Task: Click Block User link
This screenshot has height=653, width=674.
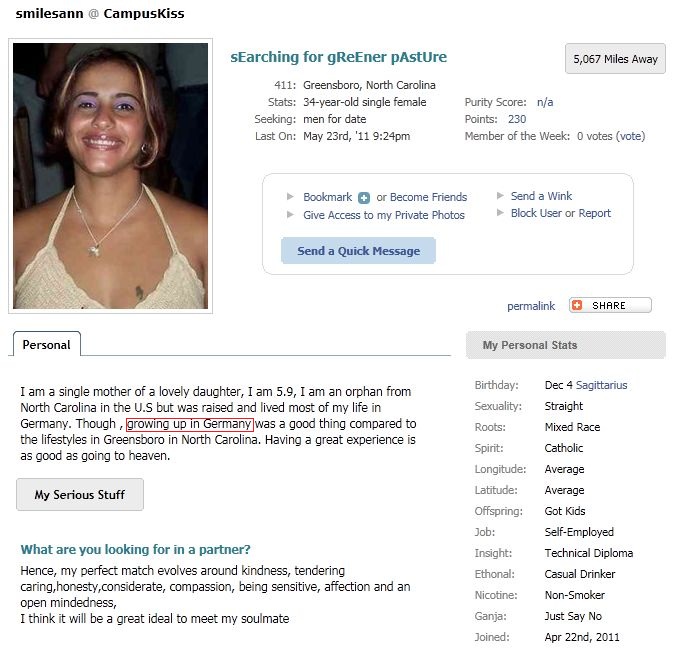Action: [536, 213]
